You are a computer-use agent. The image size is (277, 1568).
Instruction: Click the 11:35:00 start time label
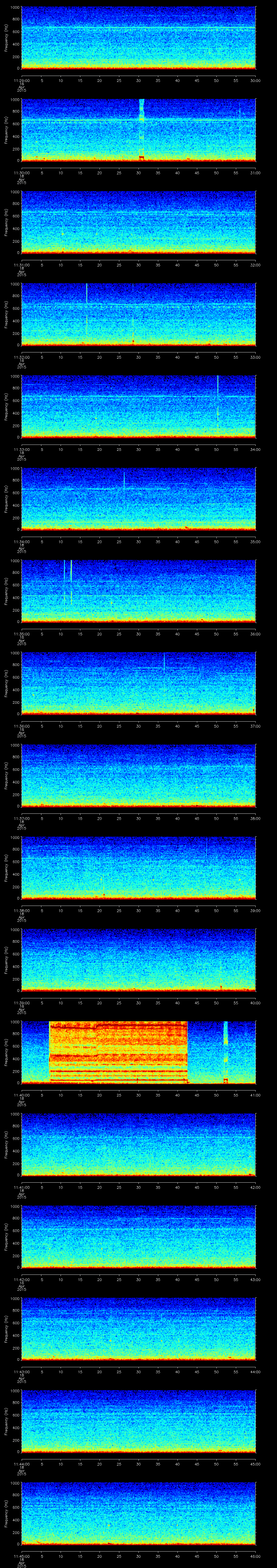click(x=21, y=634)
